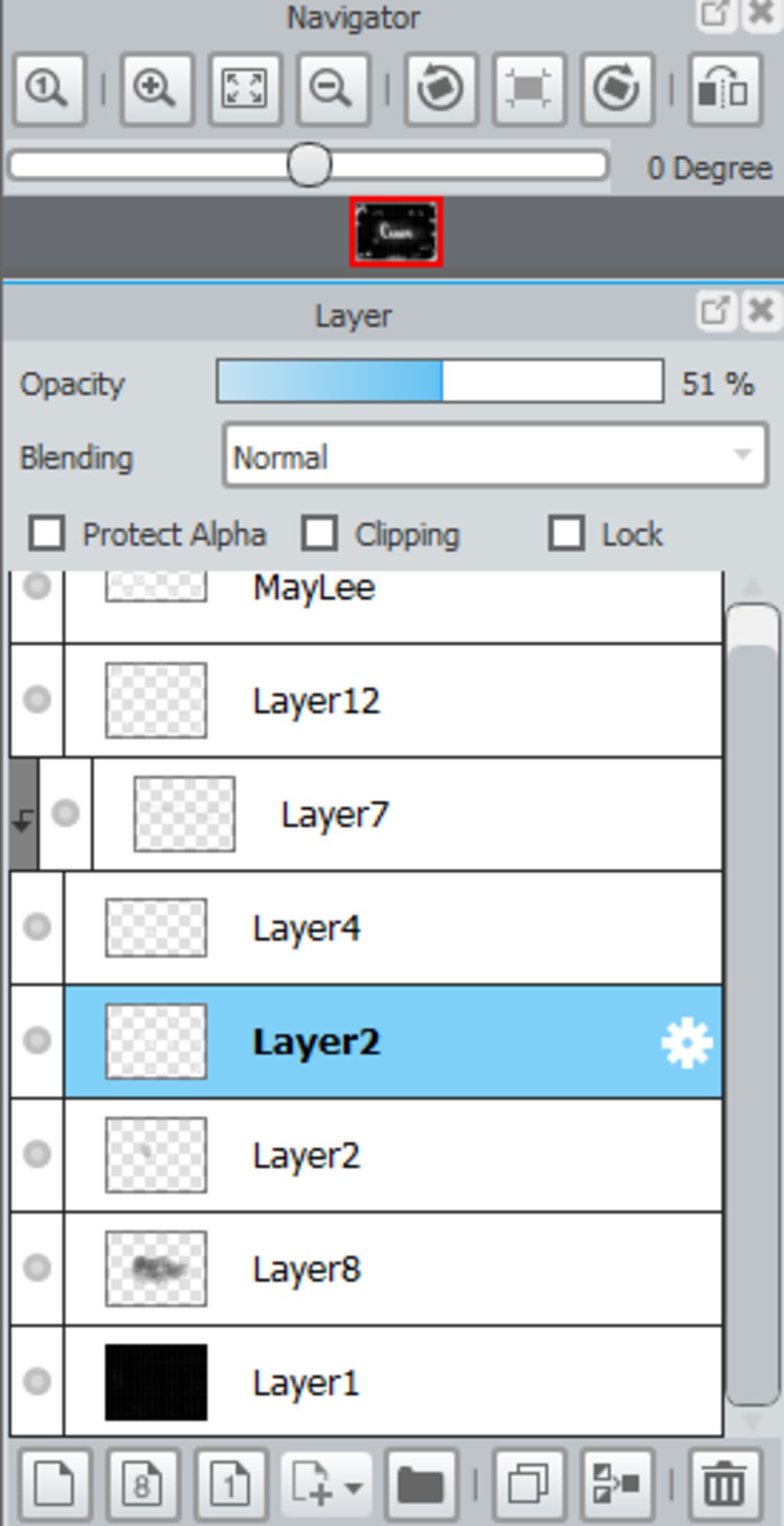This screenshot has height=1526, width=784.
Task: Enable the Clipping checkbox
Action: 319,533
